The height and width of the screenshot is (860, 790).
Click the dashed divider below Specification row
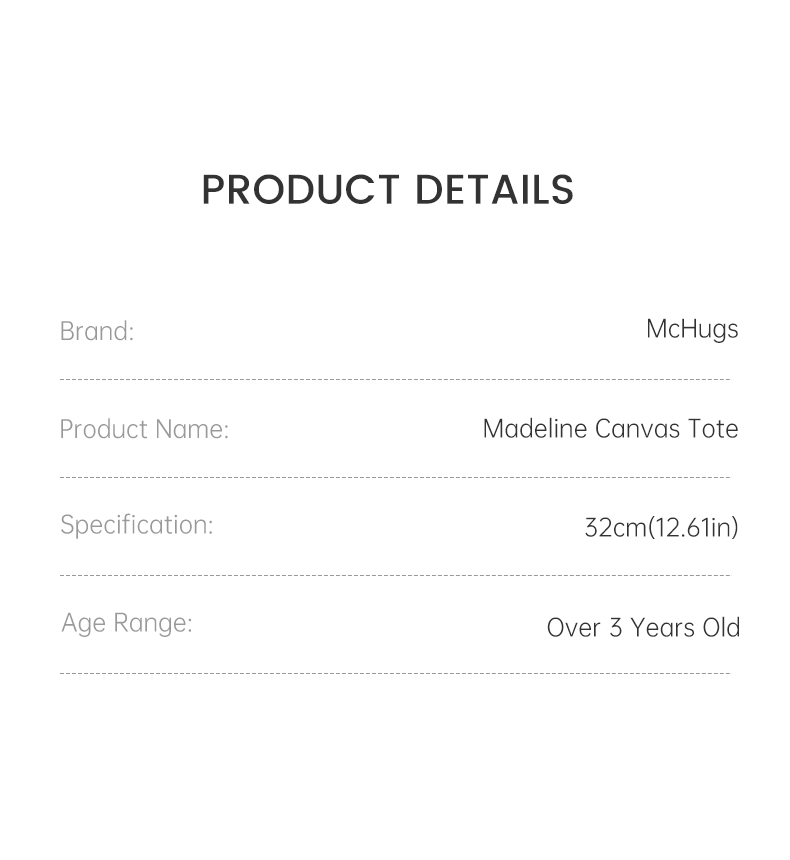point(395,576)
